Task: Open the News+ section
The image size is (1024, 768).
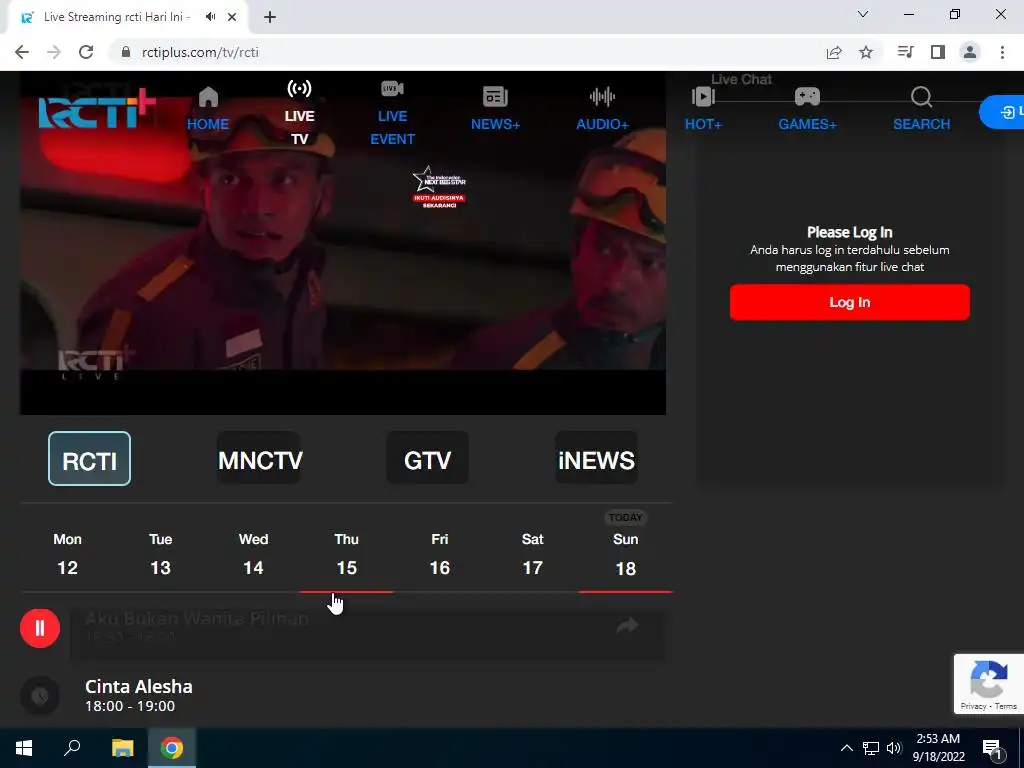Action: 495,108
